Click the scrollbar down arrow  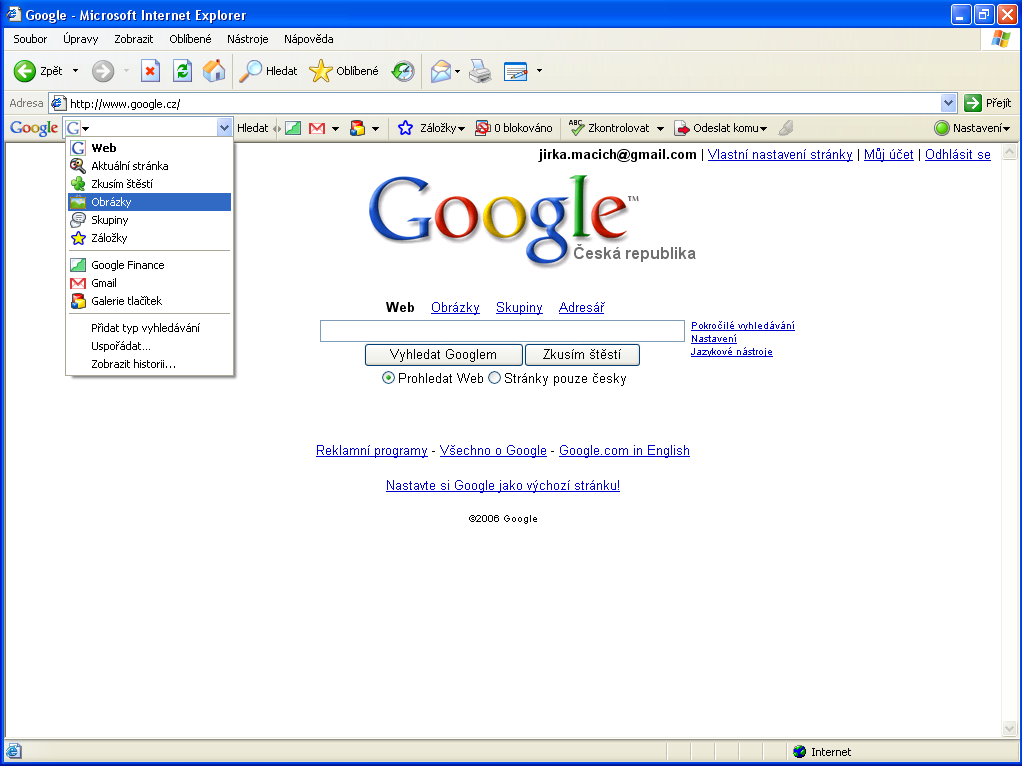pyautogui.click(x=1009, y=729)
